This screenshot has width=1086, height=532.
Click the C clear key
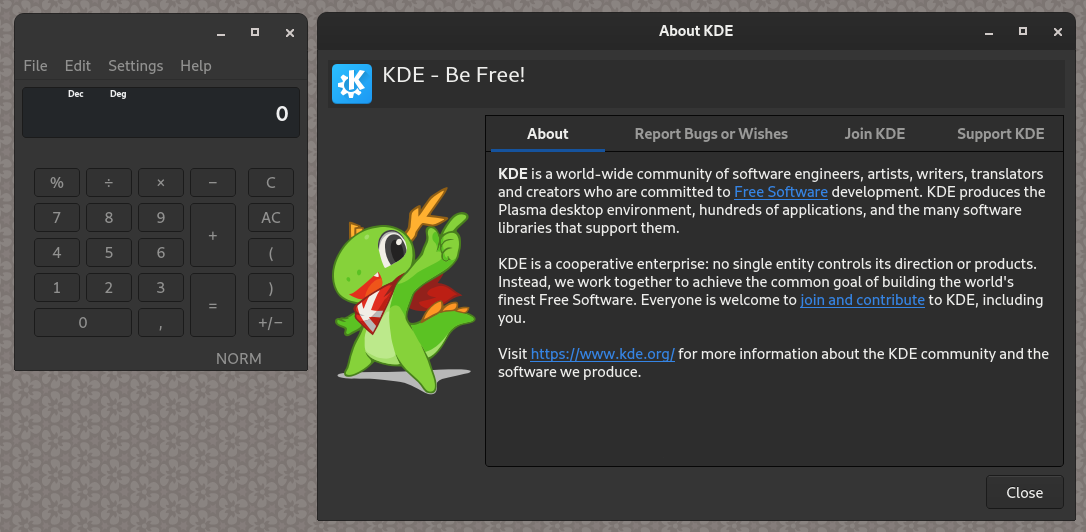click(x=271, y=183)
